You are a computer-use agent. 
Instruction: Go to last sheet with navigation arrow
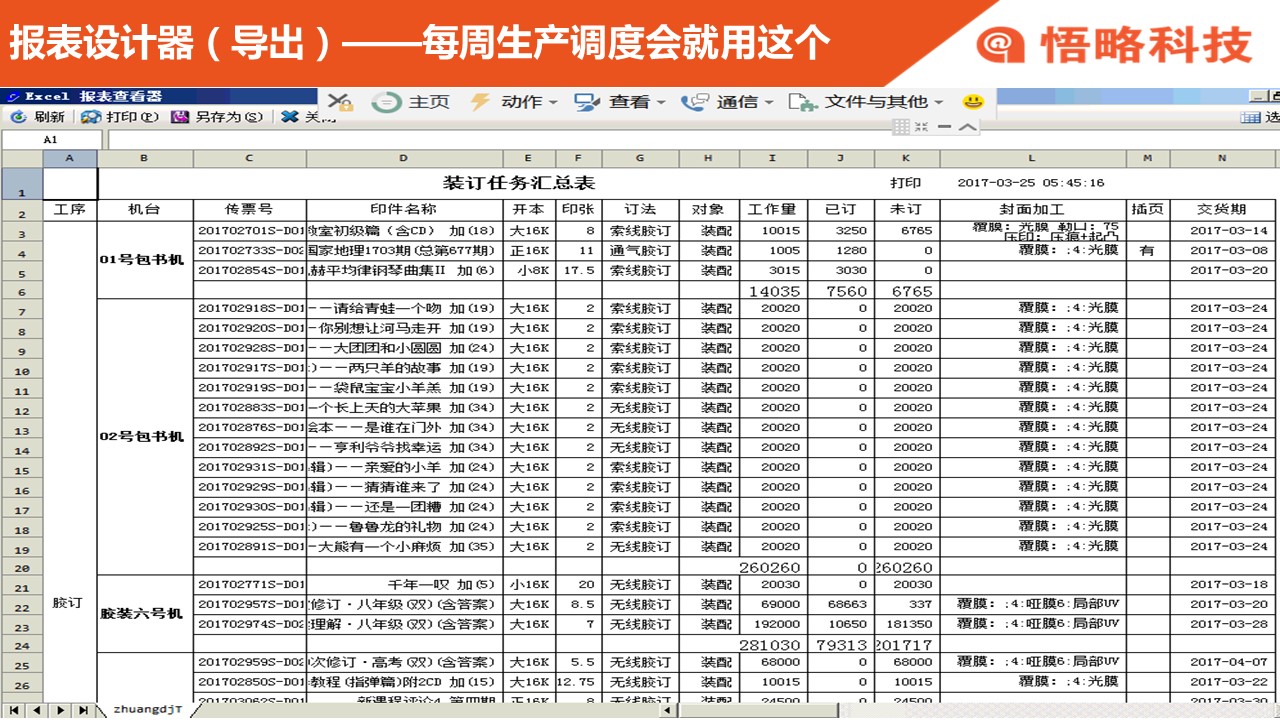(83, 710)
